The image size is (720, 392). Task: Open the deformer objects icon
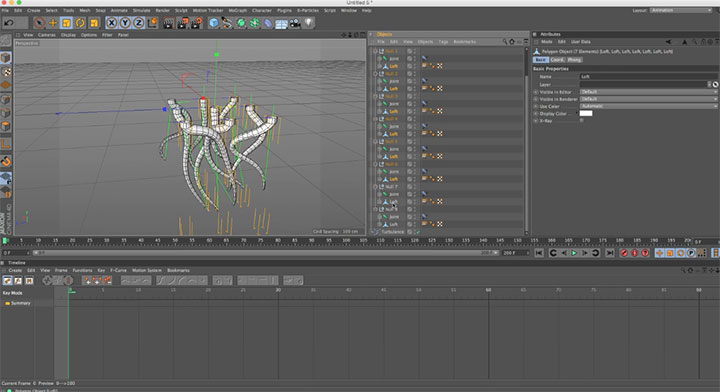tap(268, 22)
